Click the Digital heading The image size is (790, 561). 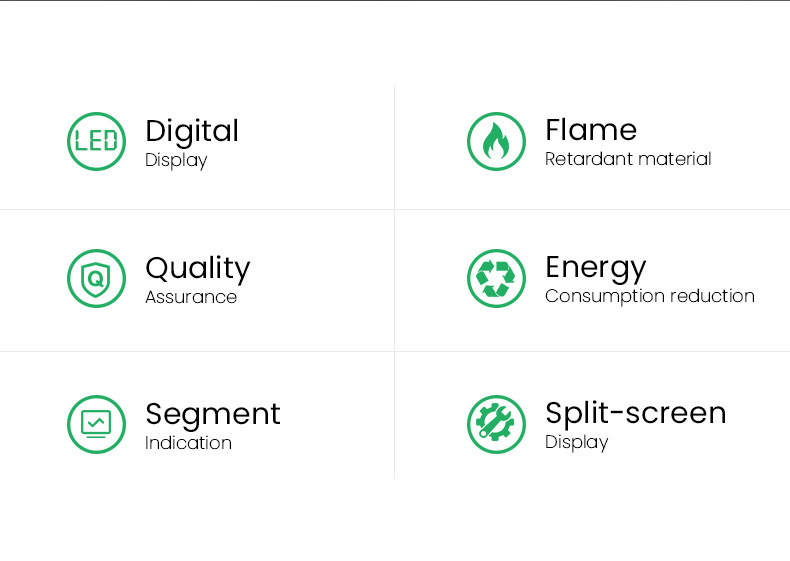(192, 130)
